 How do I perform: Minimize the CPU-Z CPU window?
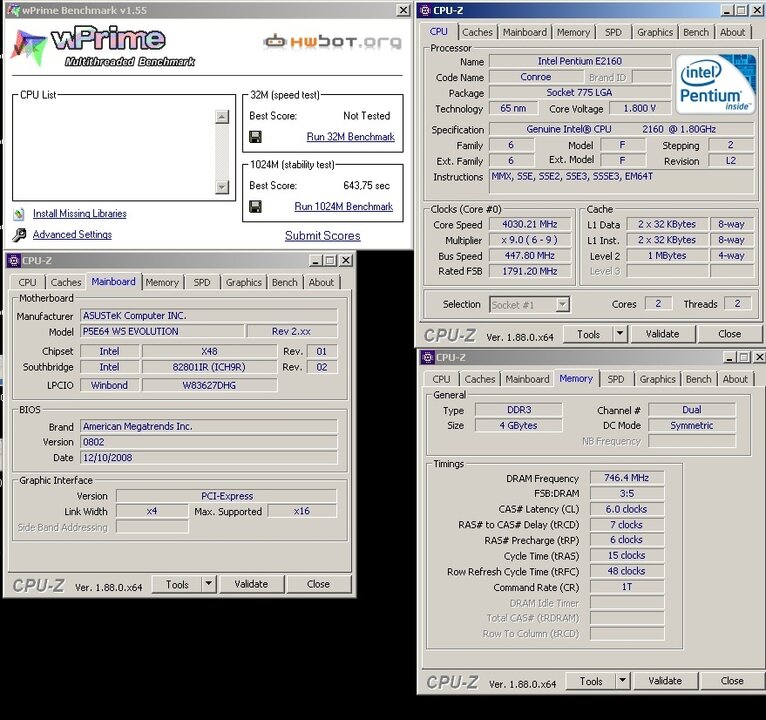tap(727, 10)
